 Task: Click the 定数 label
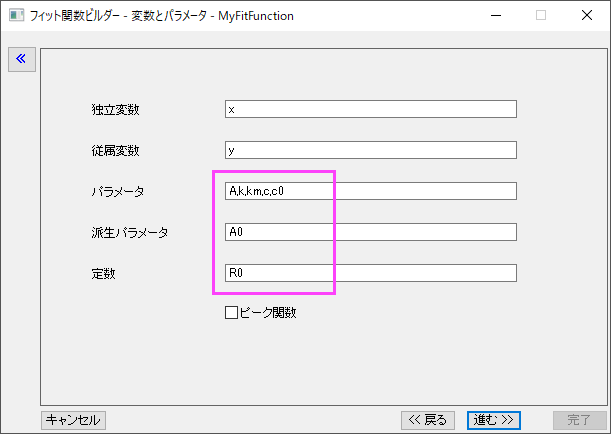coord(103,273)
